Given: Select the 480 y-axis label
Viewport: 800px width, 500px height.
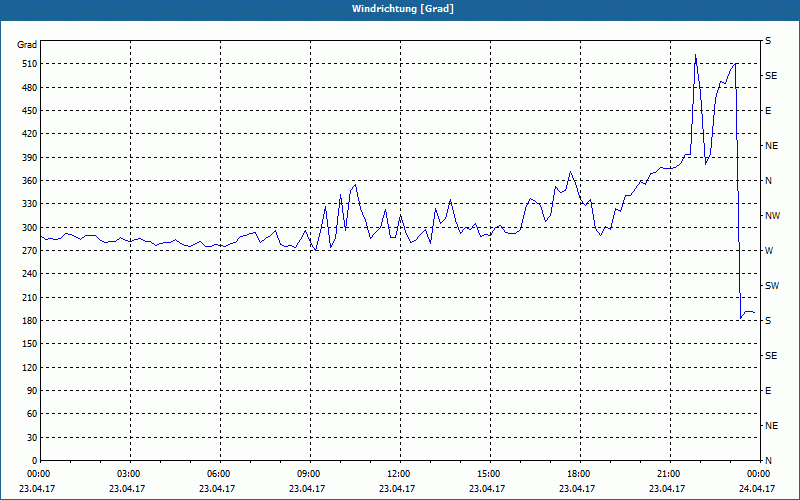Looking at the screenshot, I should click(29, 88).
